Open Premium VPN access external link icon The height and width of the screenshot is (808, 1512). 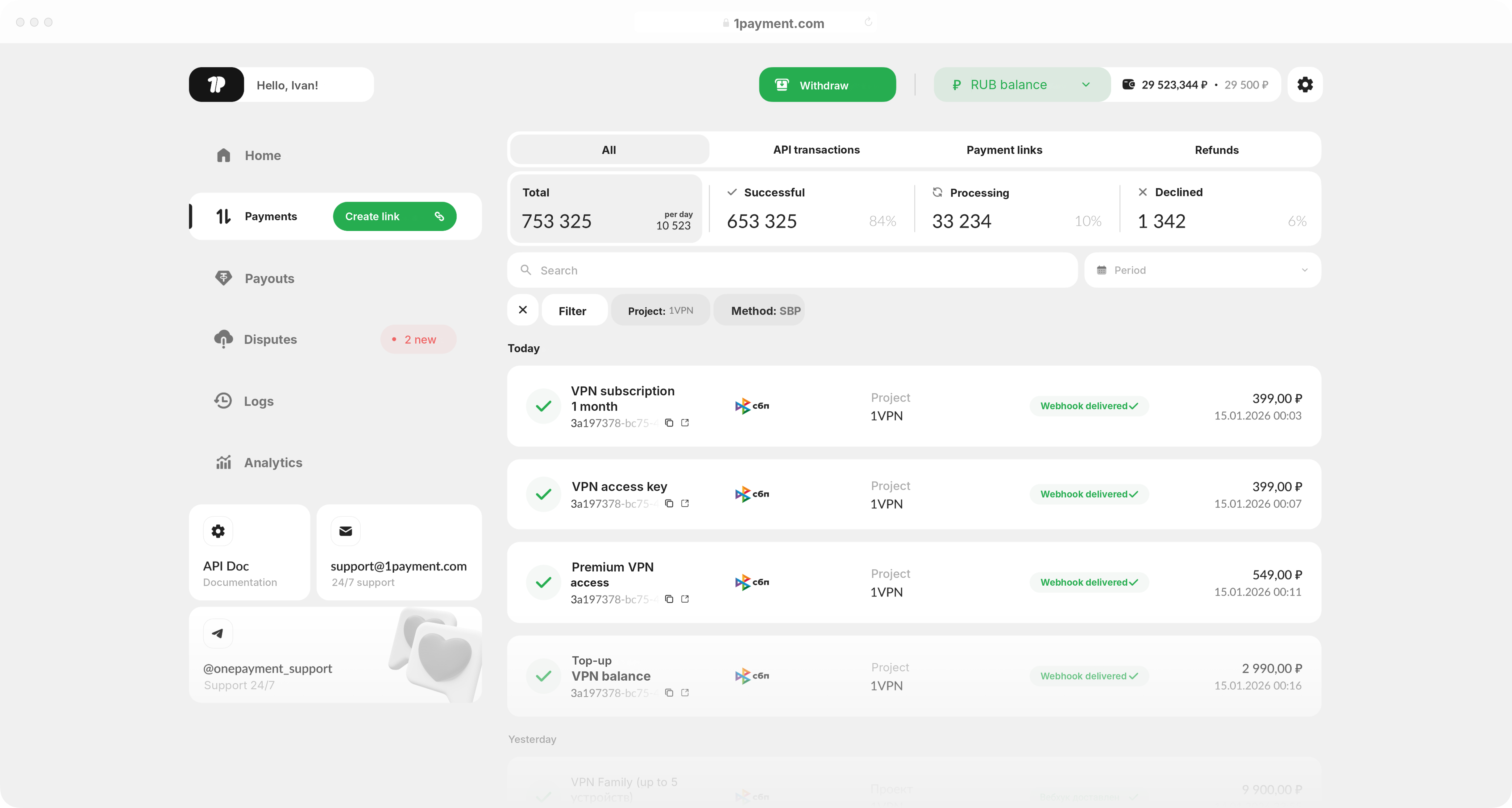[x=685, y=599]
